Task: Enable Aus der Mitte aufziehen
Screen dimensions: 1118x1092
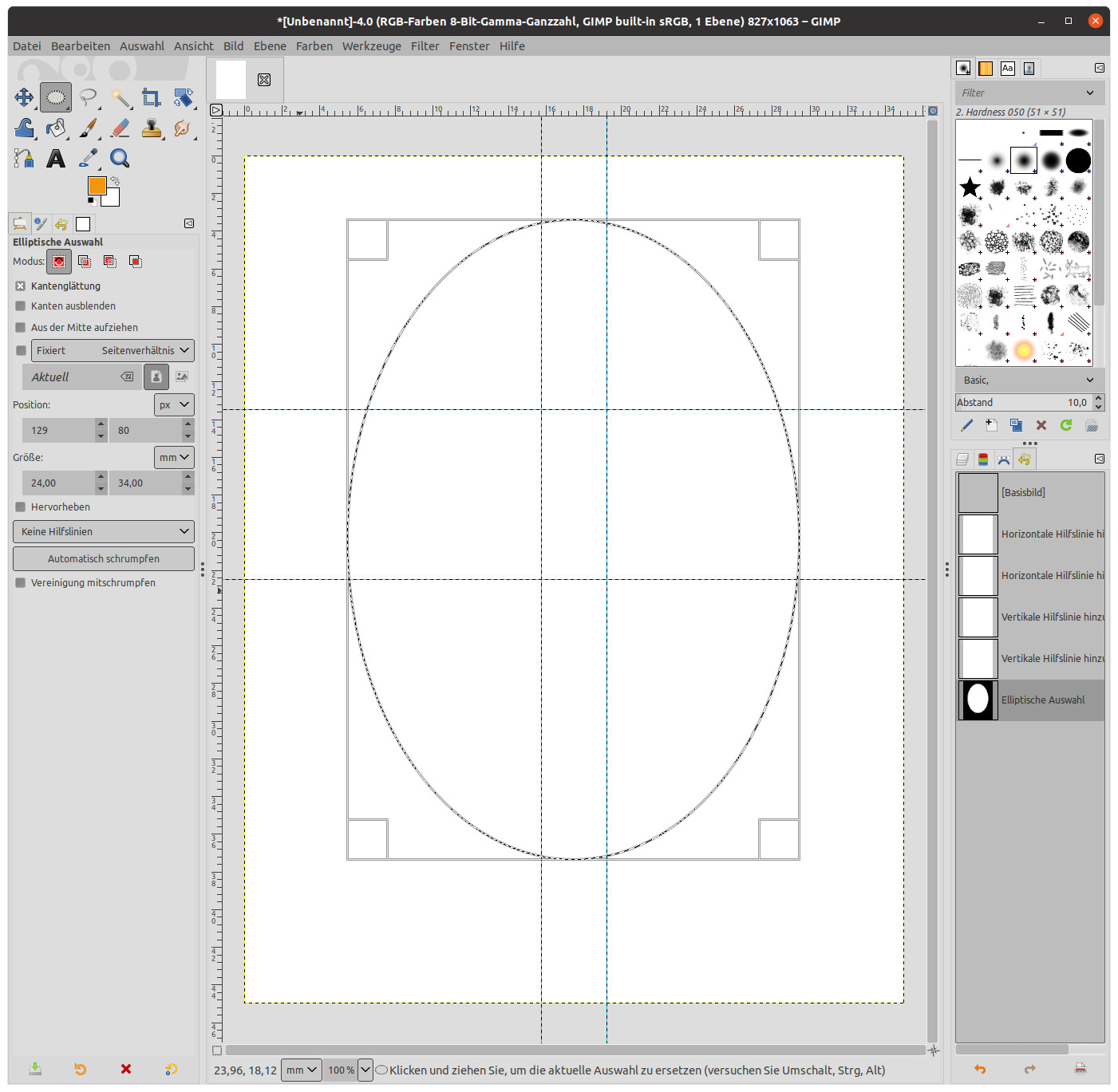Action: (21, 327)
